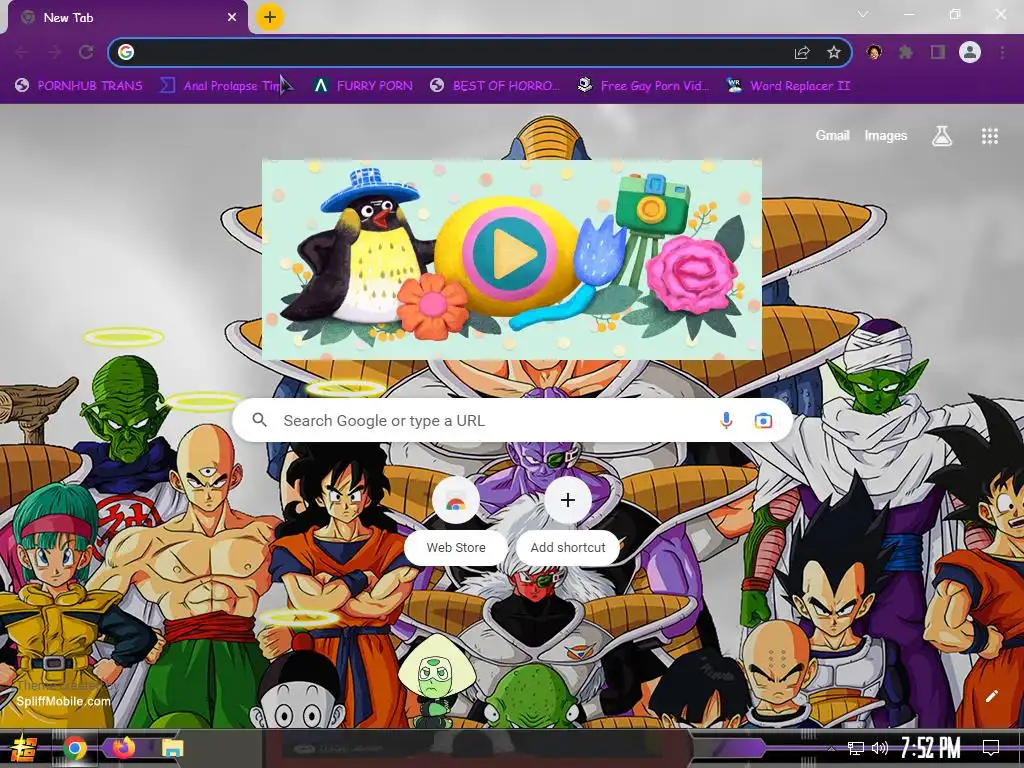This screenshot has height=768, width=1024.
Task: Open the Gmail link
Action: coord(832,135)
